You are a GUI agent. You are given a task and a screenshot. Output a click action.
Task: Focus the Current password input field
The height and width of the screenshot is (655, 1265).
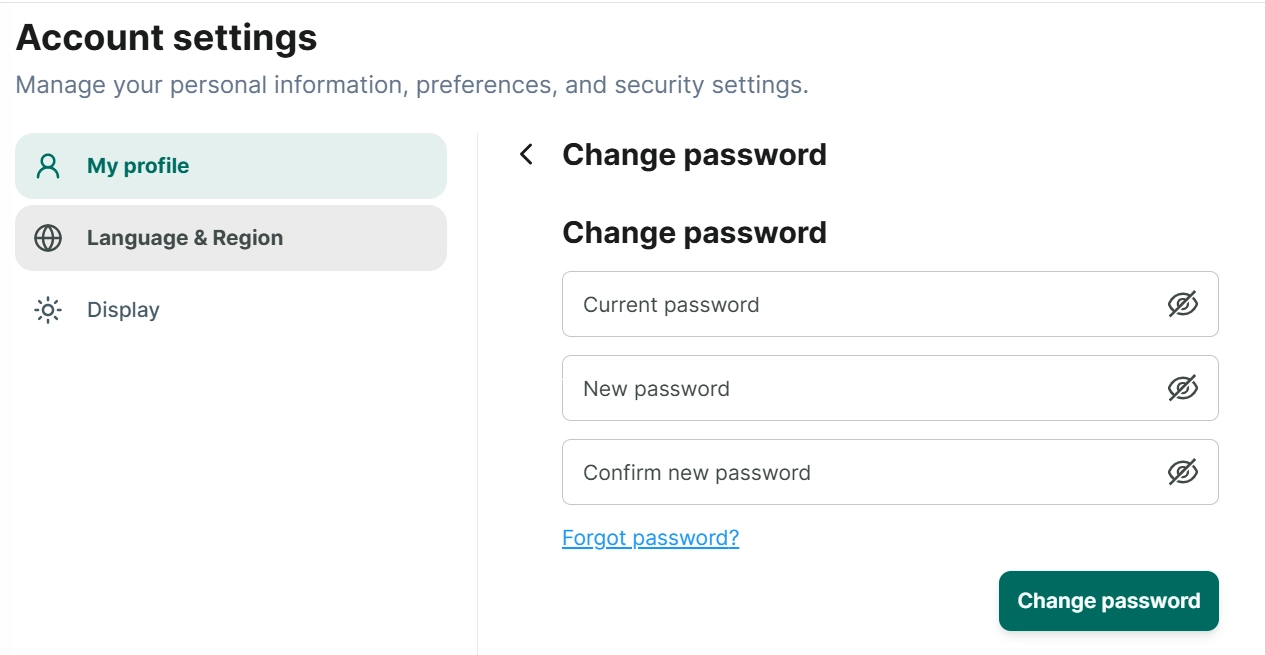890,304
